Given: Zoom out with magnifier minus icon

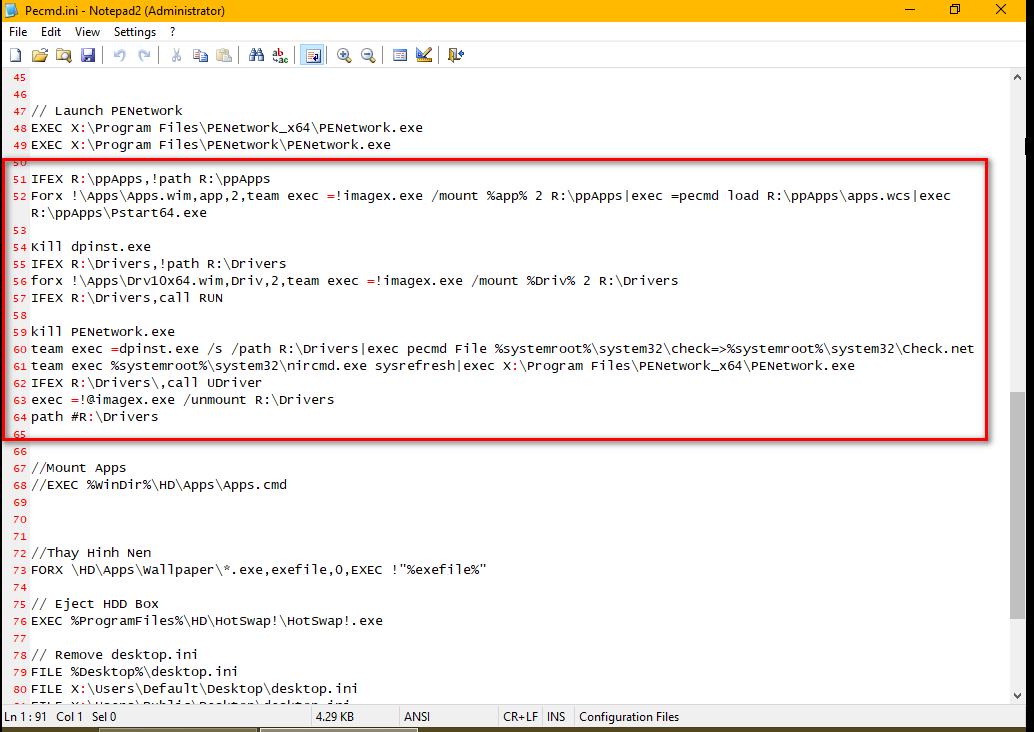Looking at the screenshot, I should tap(368, 55).
